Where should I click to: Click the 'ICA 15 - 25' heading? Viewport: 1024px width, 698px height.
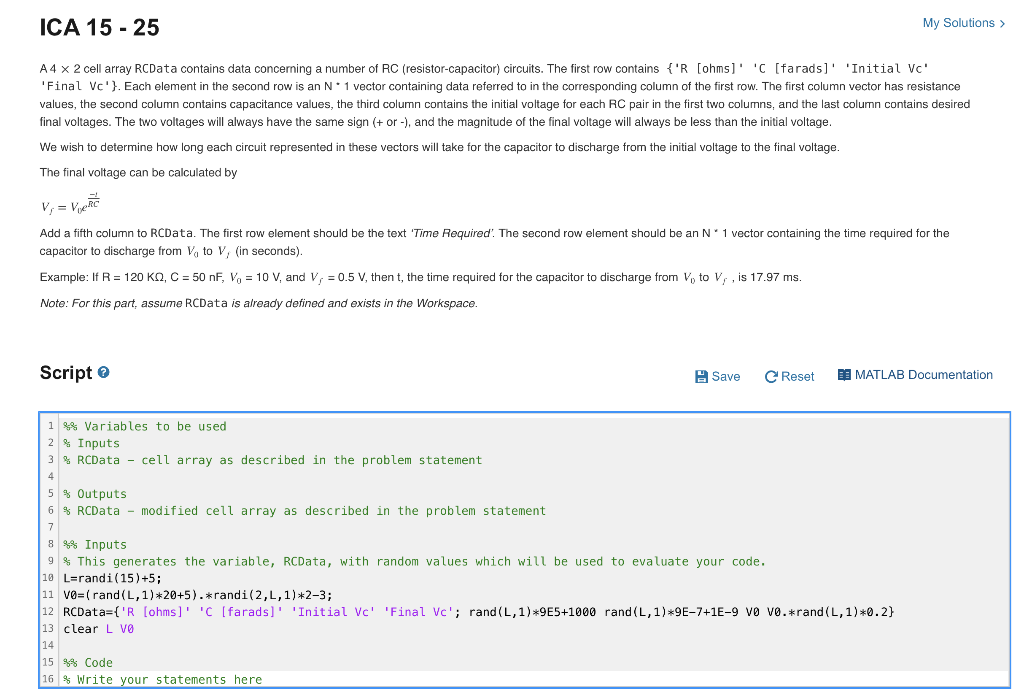tap(99, 27)
